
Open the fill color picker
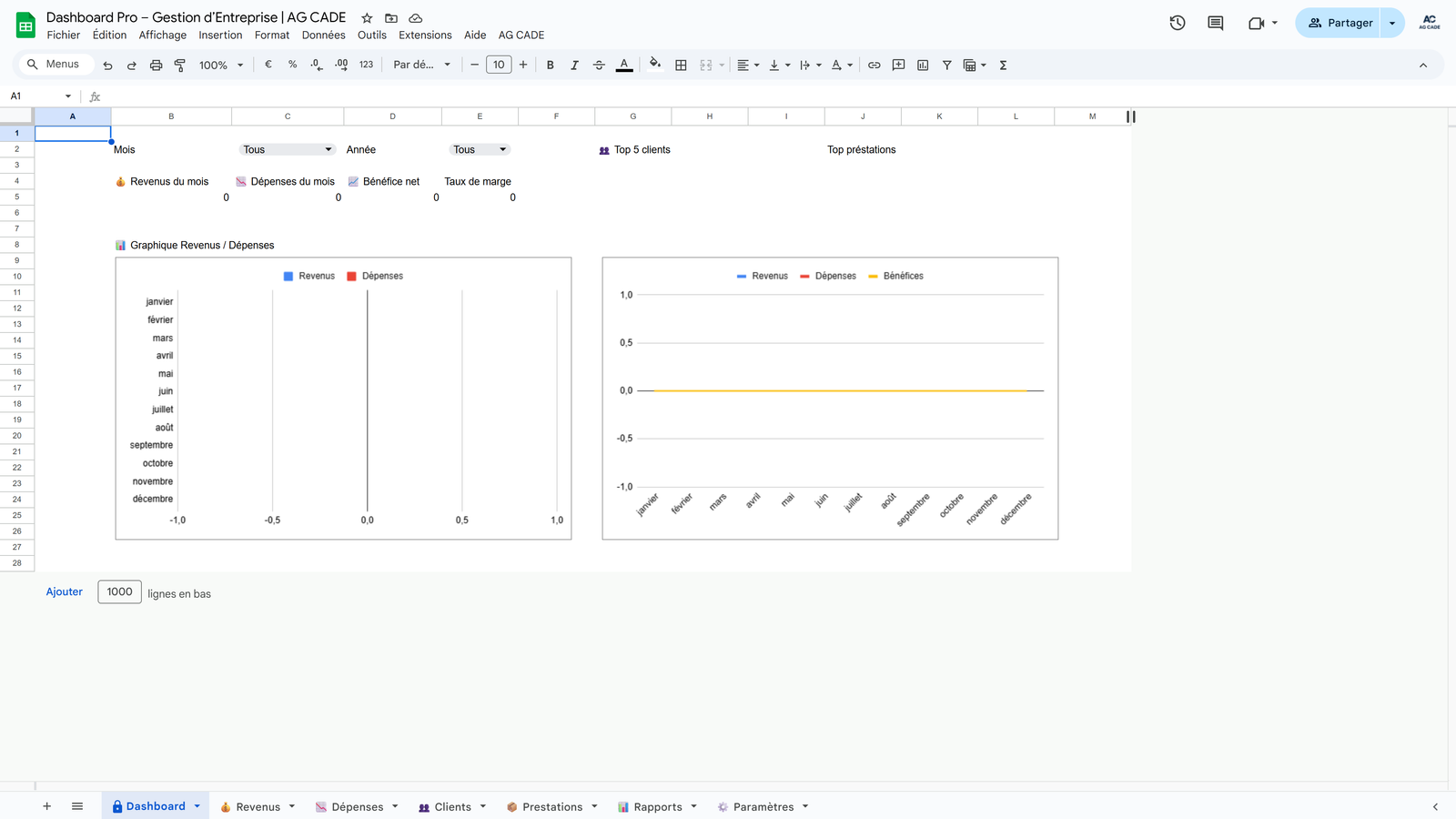click(654, 65)
